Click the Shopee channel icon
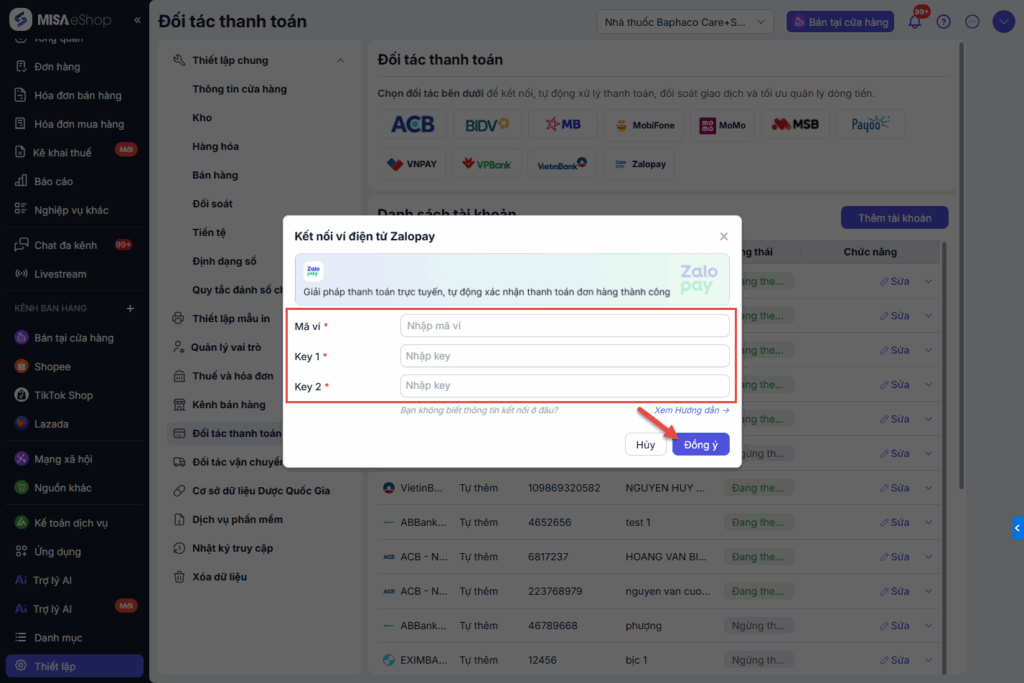This screenshot has width=1024, height=683. point(21,366)
